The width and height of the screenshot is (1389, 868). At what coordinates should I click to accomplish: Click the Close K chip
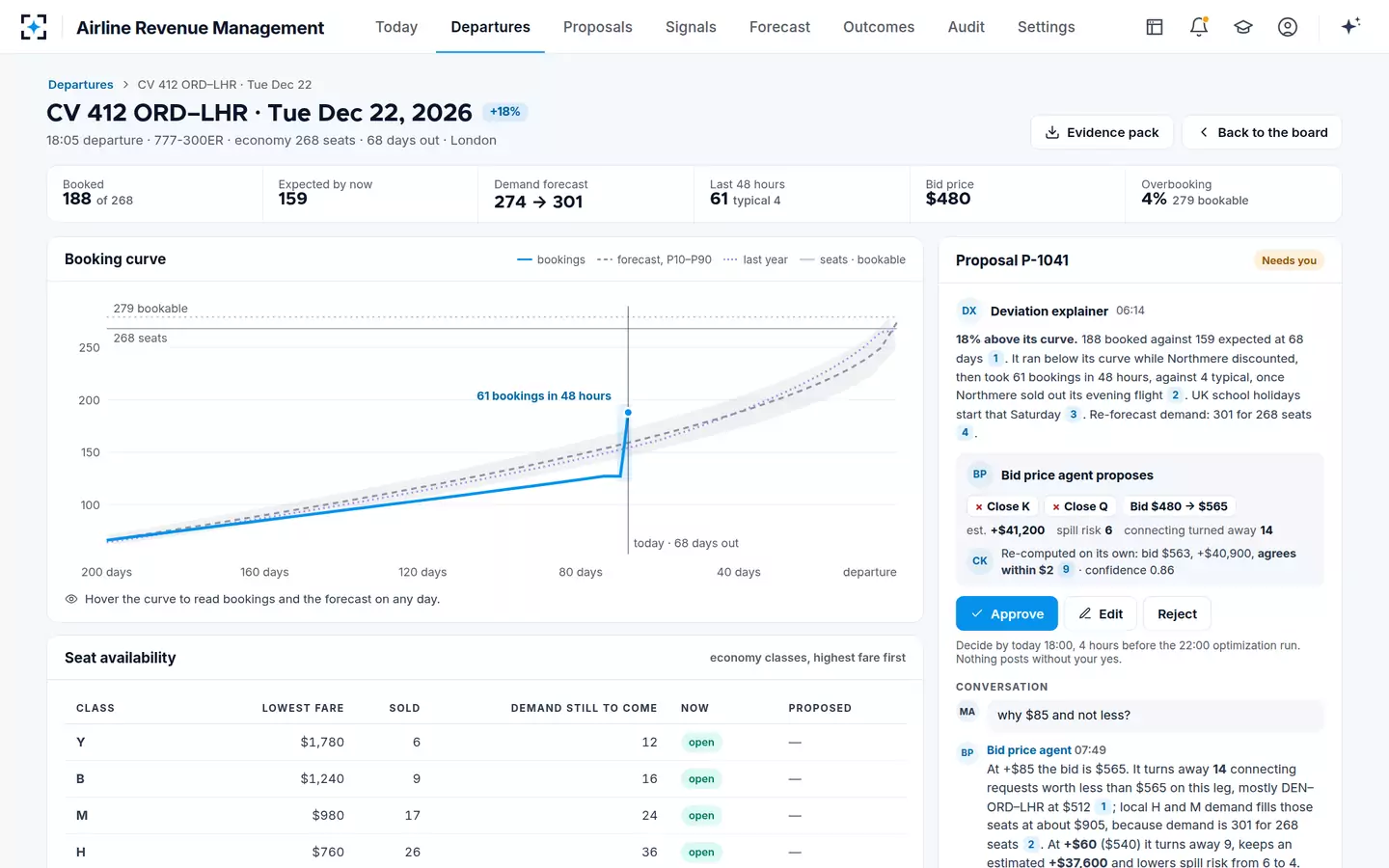click(x=1002, y=506)
